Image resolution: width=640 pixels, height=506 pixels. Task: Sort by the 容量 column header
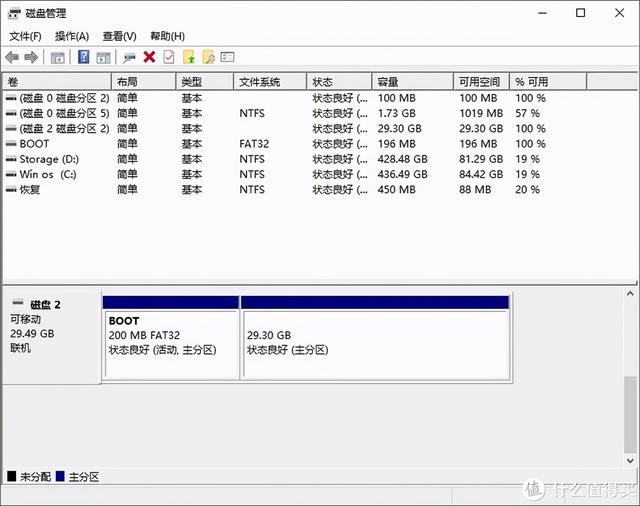(413, 82)
